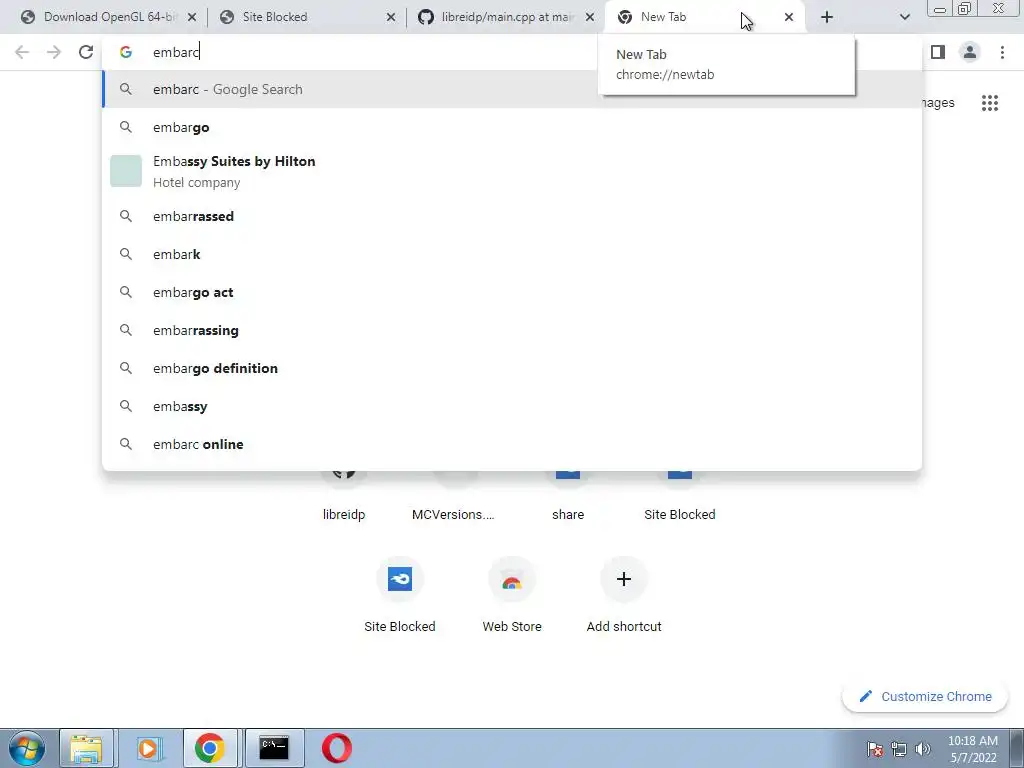This screenshot has height=768, width=1024.
Task: Choose the embassy suggestion
Action: click(512, 406)
